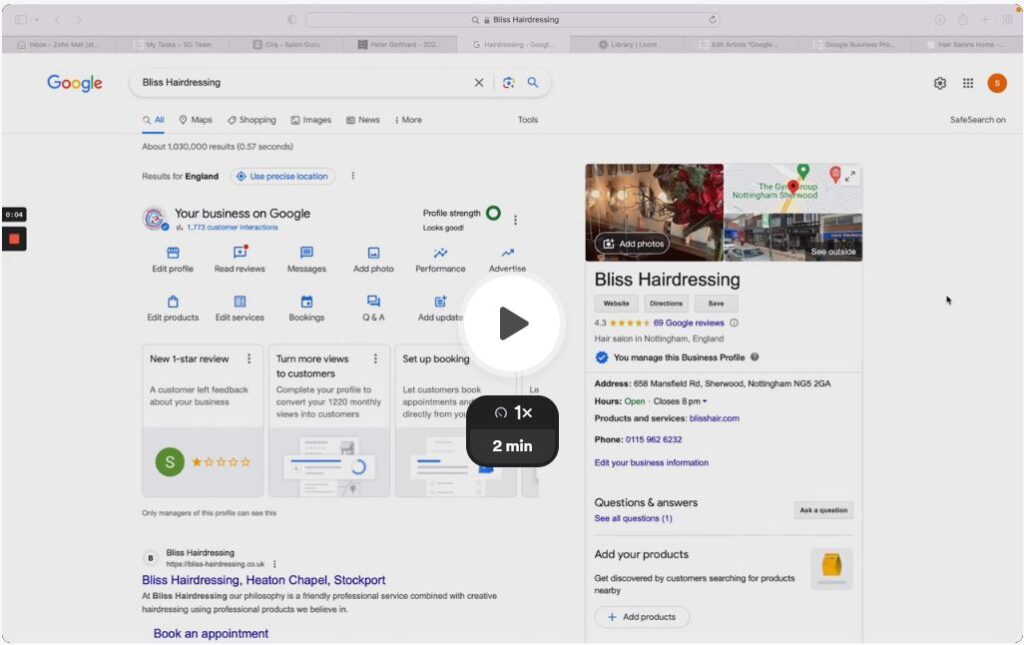Open Performance icon
1024x645 pixels.
[440, 253]
